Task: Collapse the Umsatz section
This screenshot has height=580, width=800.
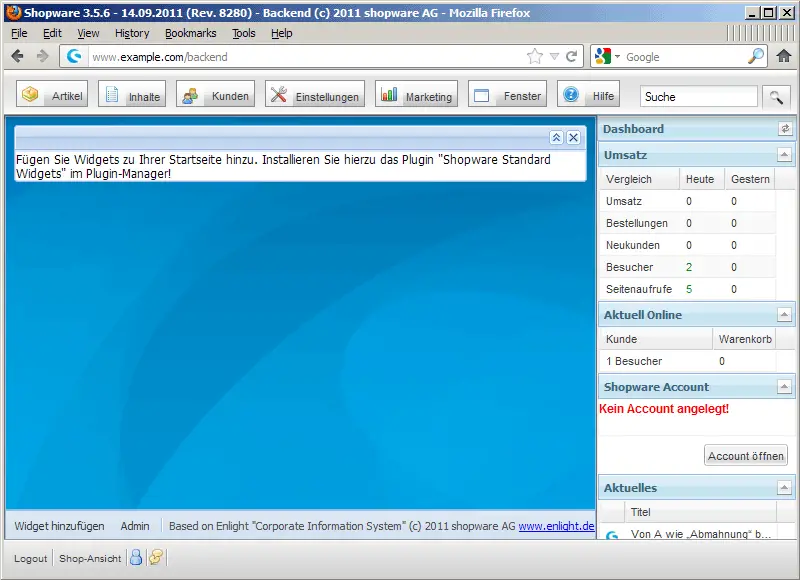Action: tap(784, 155)
